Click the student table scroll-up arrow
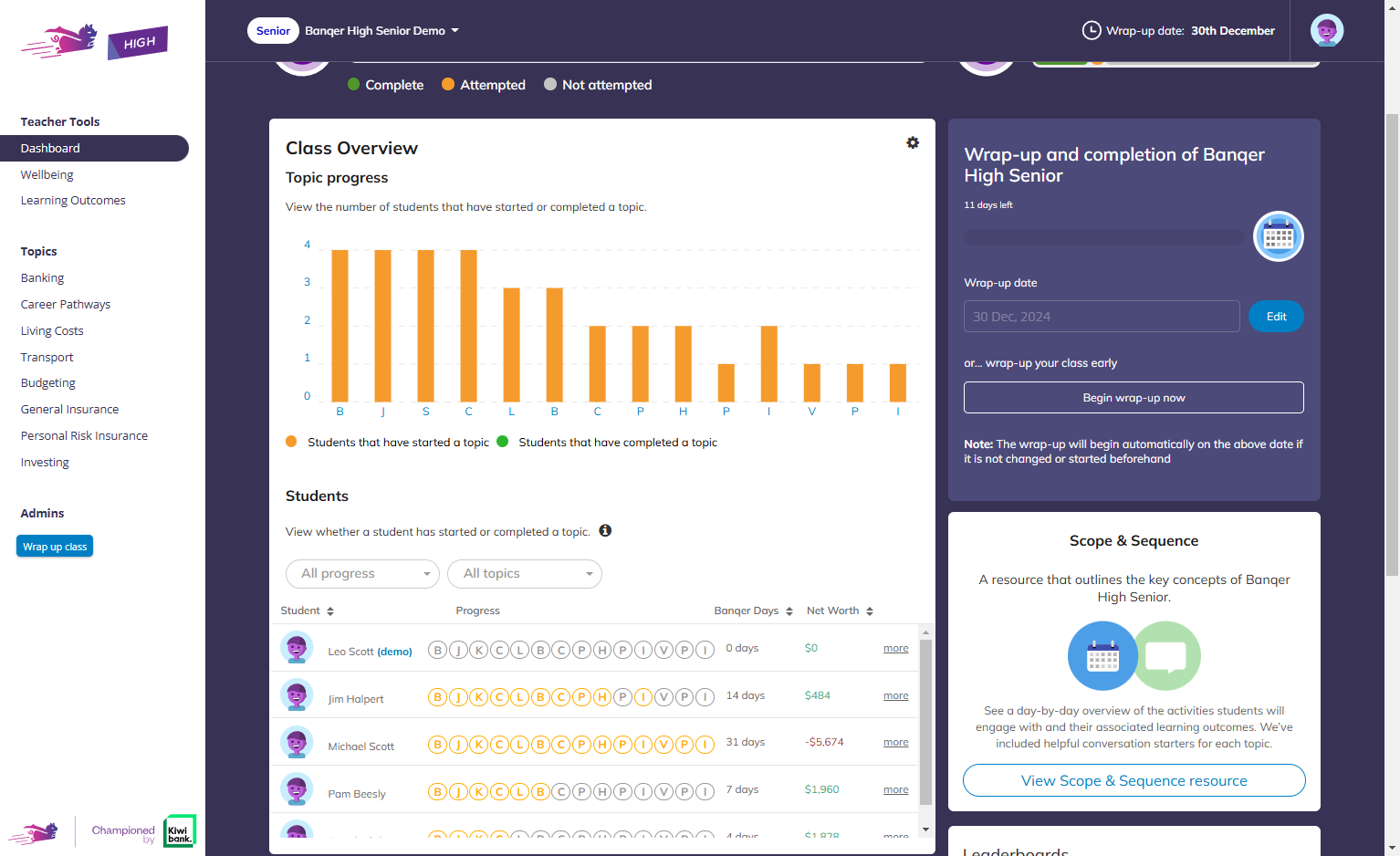Screen dimensions: 1400x856 [x=925, y=632]
